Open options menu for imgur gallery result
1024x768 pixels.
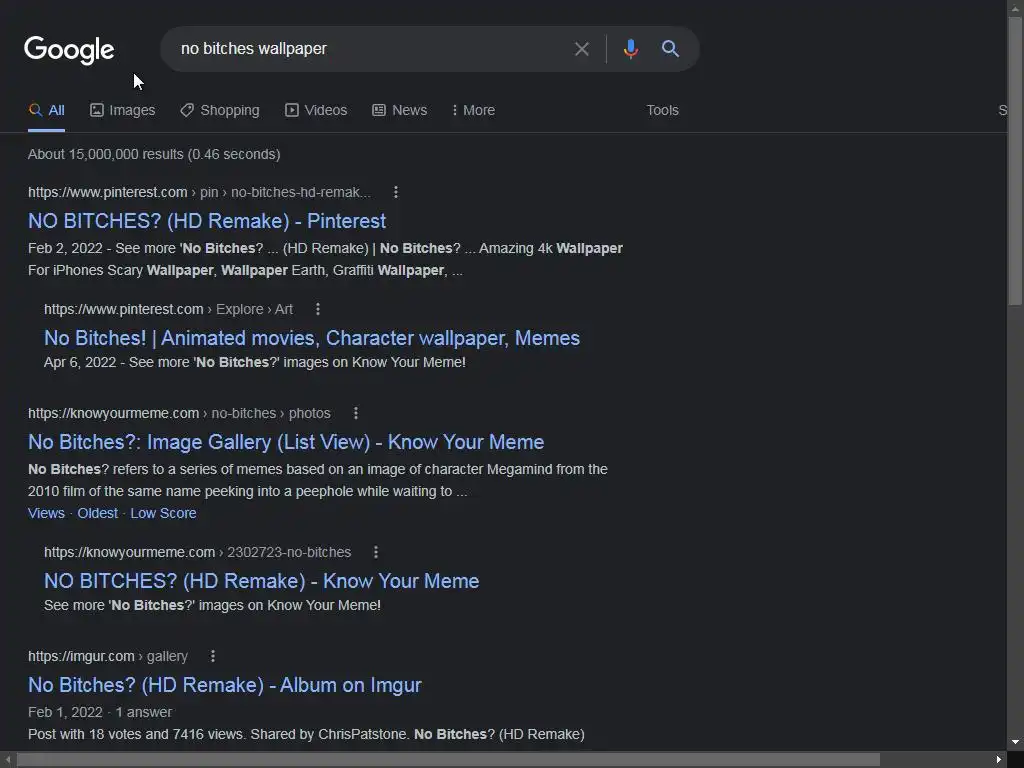tap(213, 656)
